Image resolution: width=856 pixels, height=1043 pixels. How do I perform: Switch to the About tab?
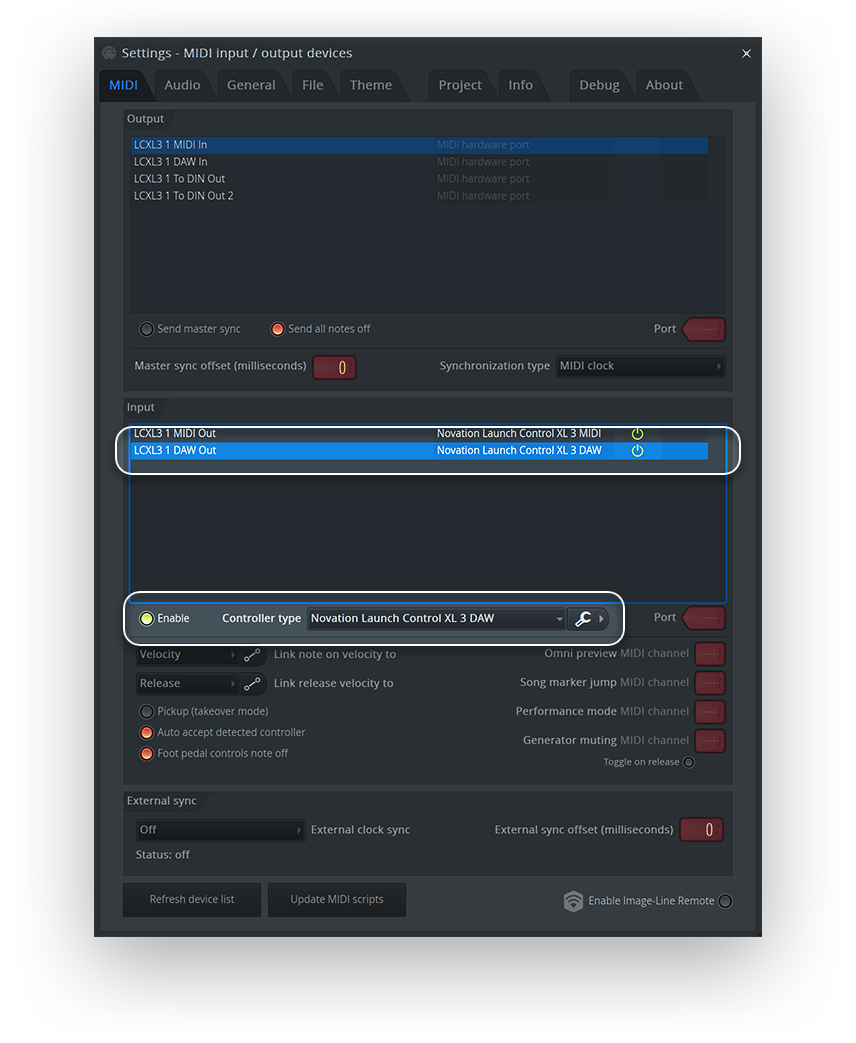coord(664,85)
